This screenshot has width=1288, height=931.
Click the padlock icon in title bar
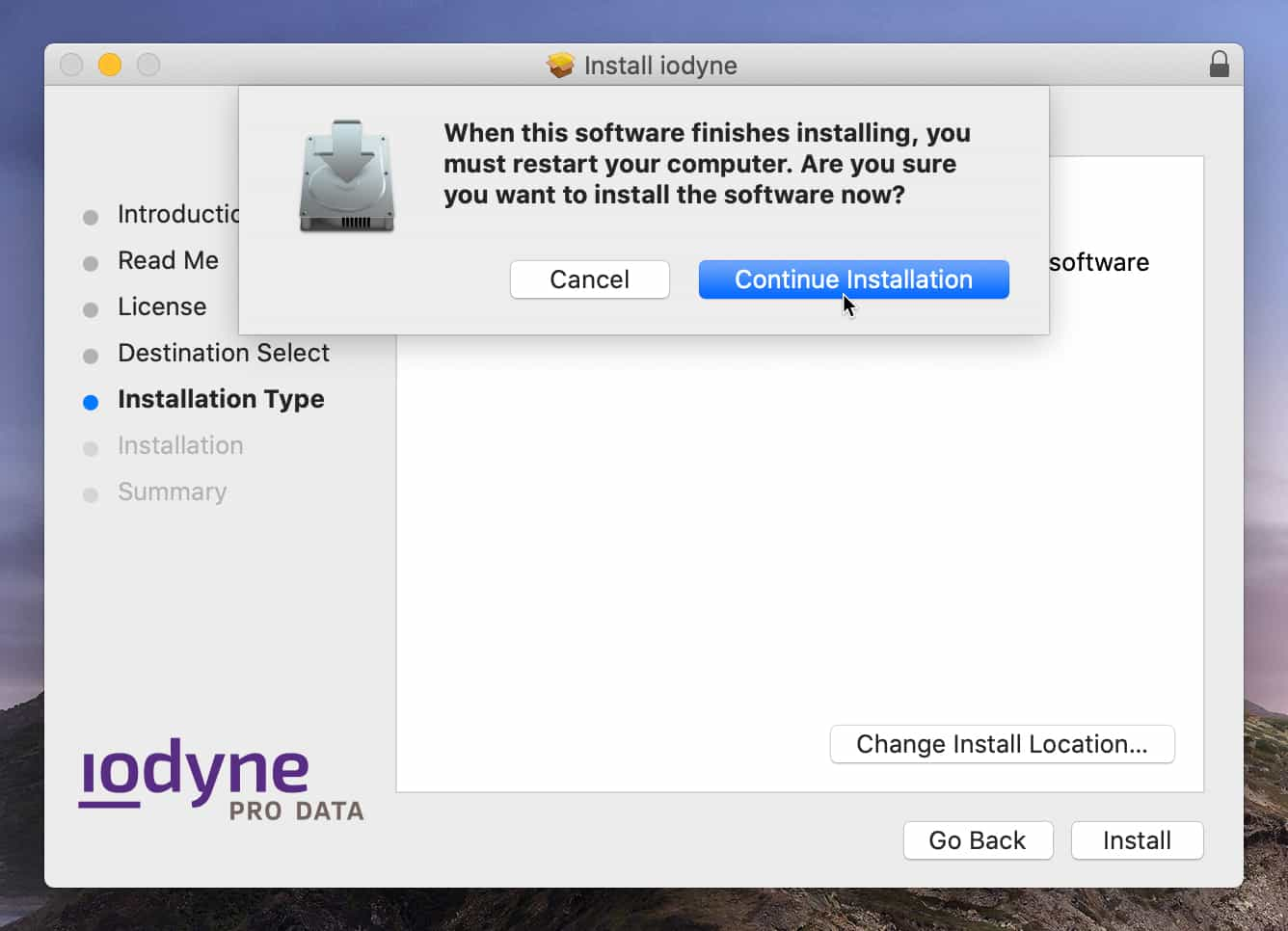1219,65
